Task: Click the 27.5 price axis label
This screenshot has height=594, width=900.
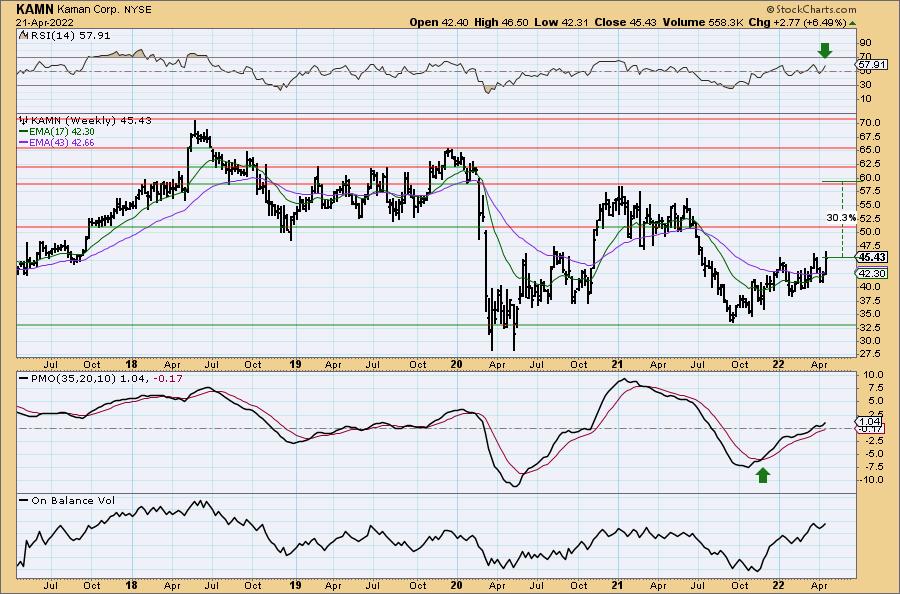Action: point(869,354)
